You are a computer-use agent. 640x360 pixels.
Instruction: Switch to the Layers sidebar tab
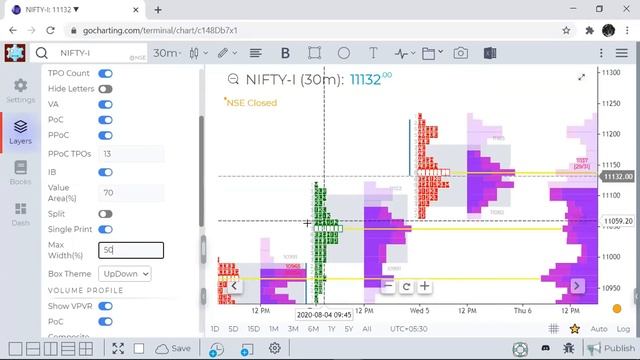click(x=20, y=132)
